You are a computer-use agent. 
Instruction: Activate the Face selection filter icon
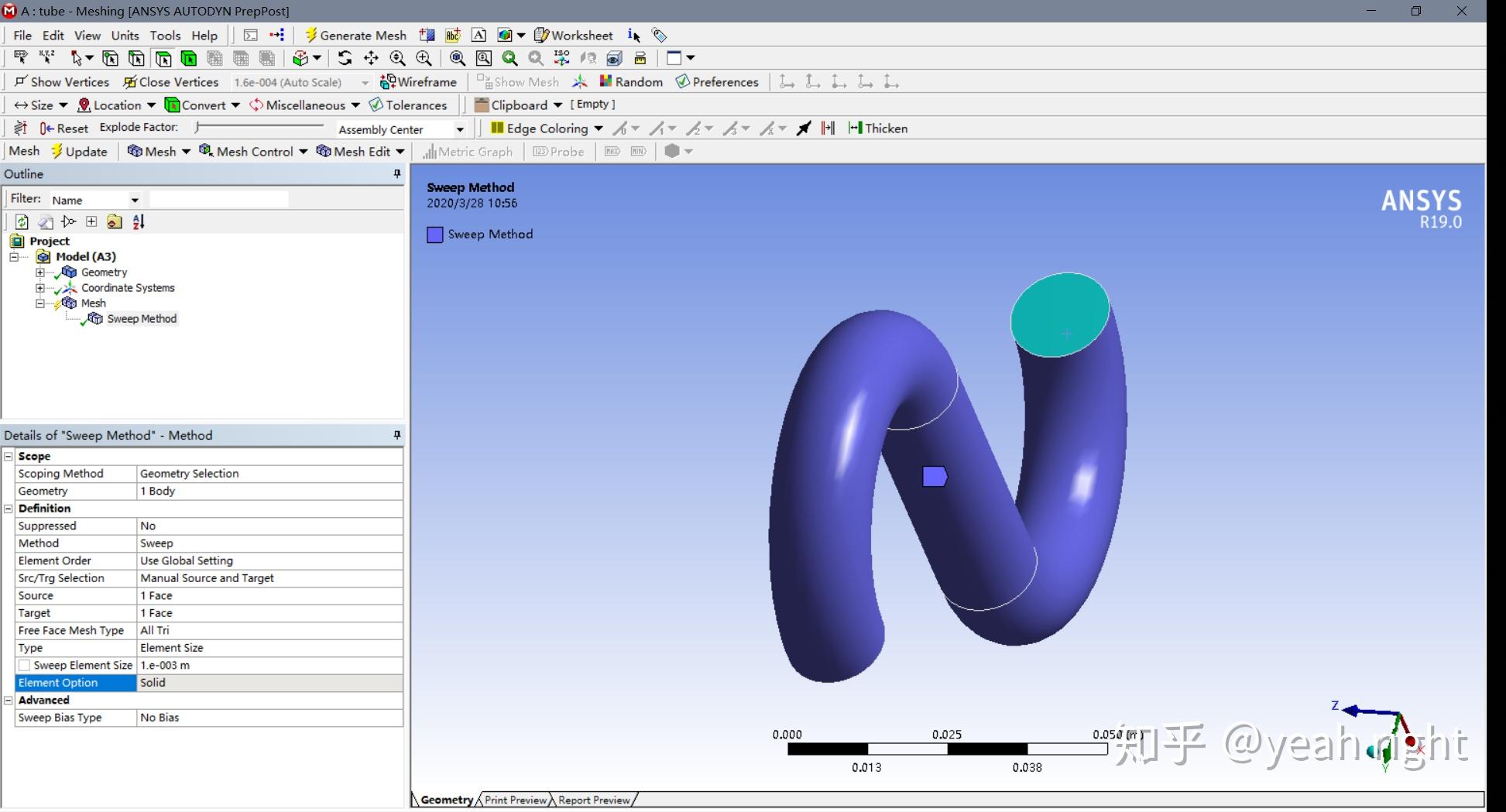coord(163,58)
